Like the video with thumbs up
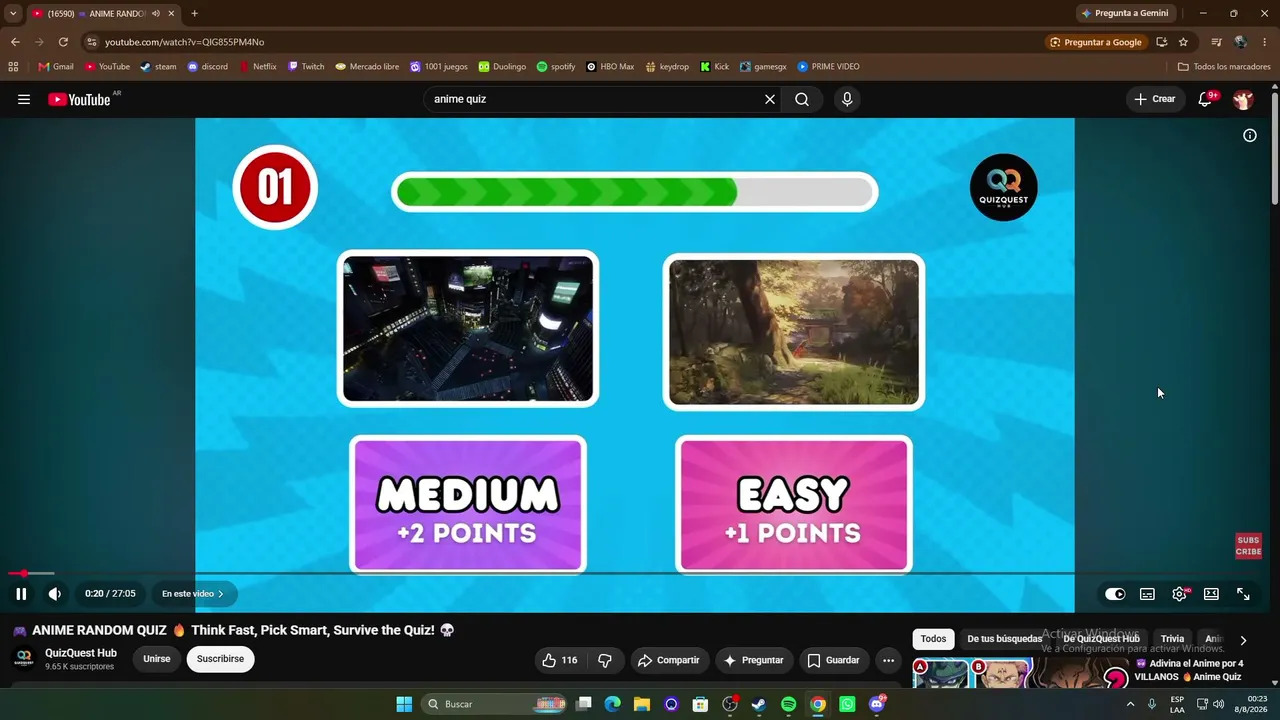Image resolution: width=1280 pixels, height=720 pixels. pyautogui.click(x=560, y=660)
